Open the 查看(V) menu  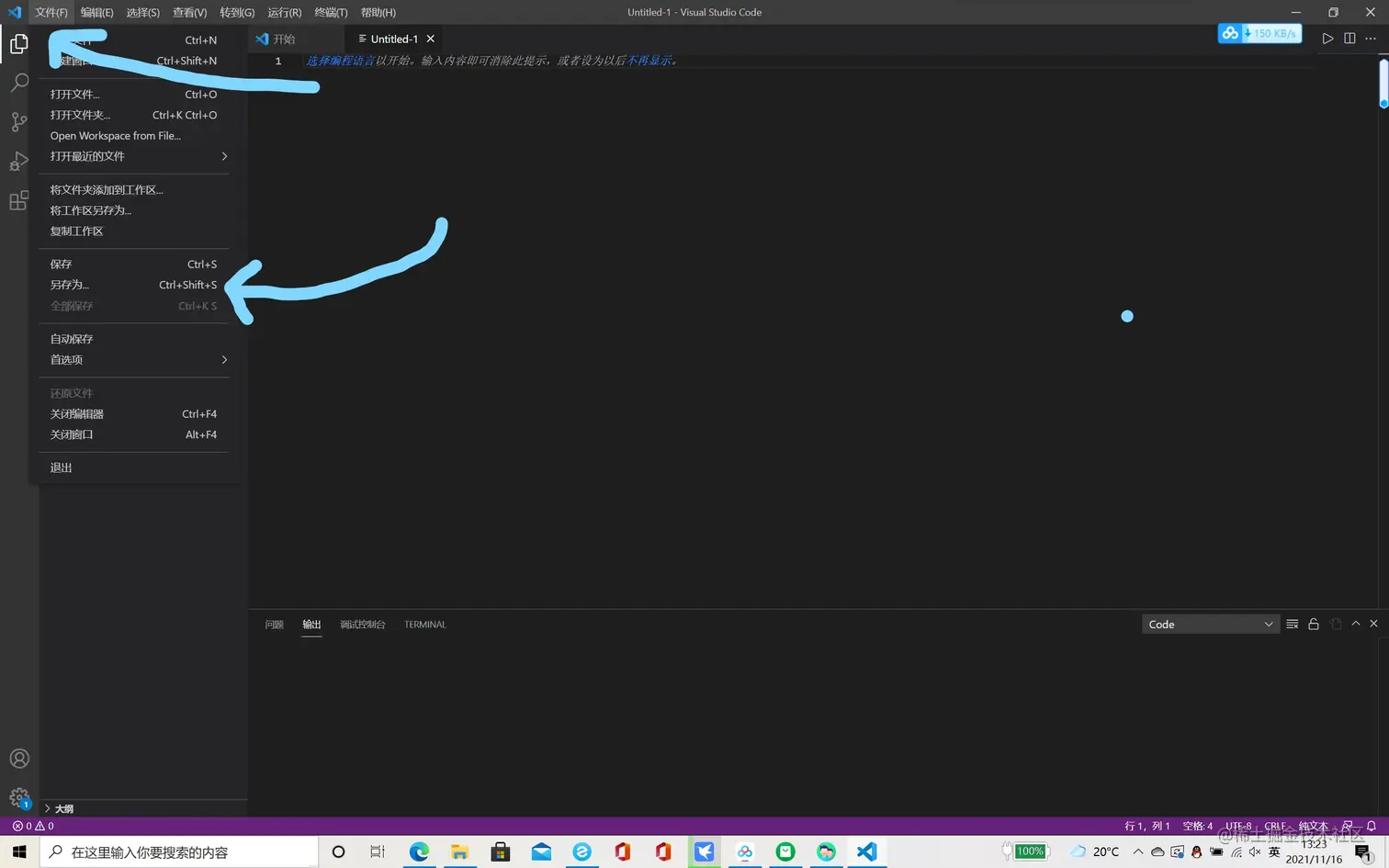(x=189, y=12)
